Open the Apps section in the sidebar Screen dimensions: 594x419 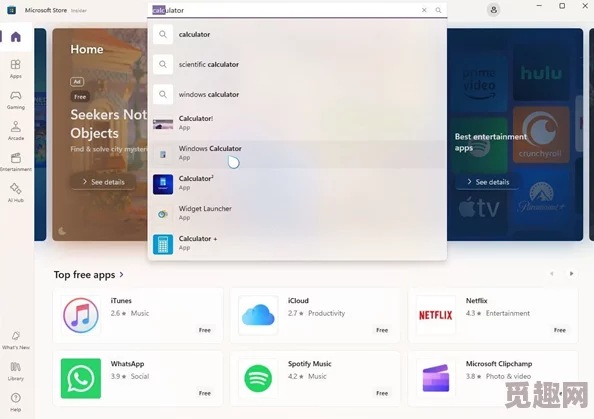pos(16,69)
